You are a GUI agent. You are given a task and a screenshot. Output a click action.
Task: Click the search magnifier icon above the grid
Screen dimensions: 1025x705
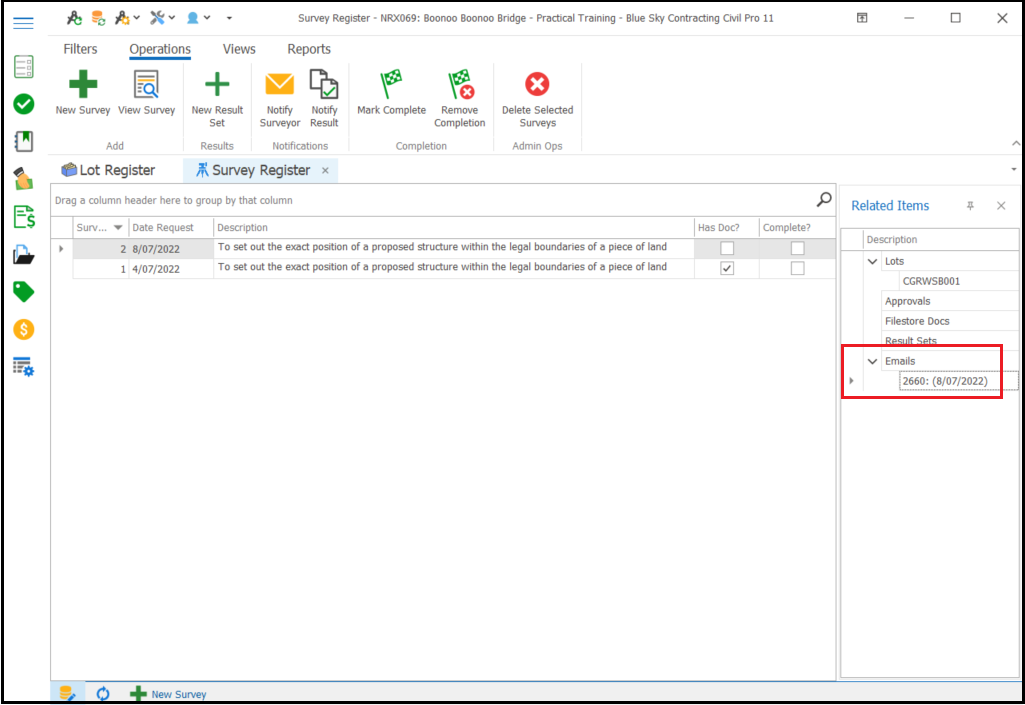[824, 200]
